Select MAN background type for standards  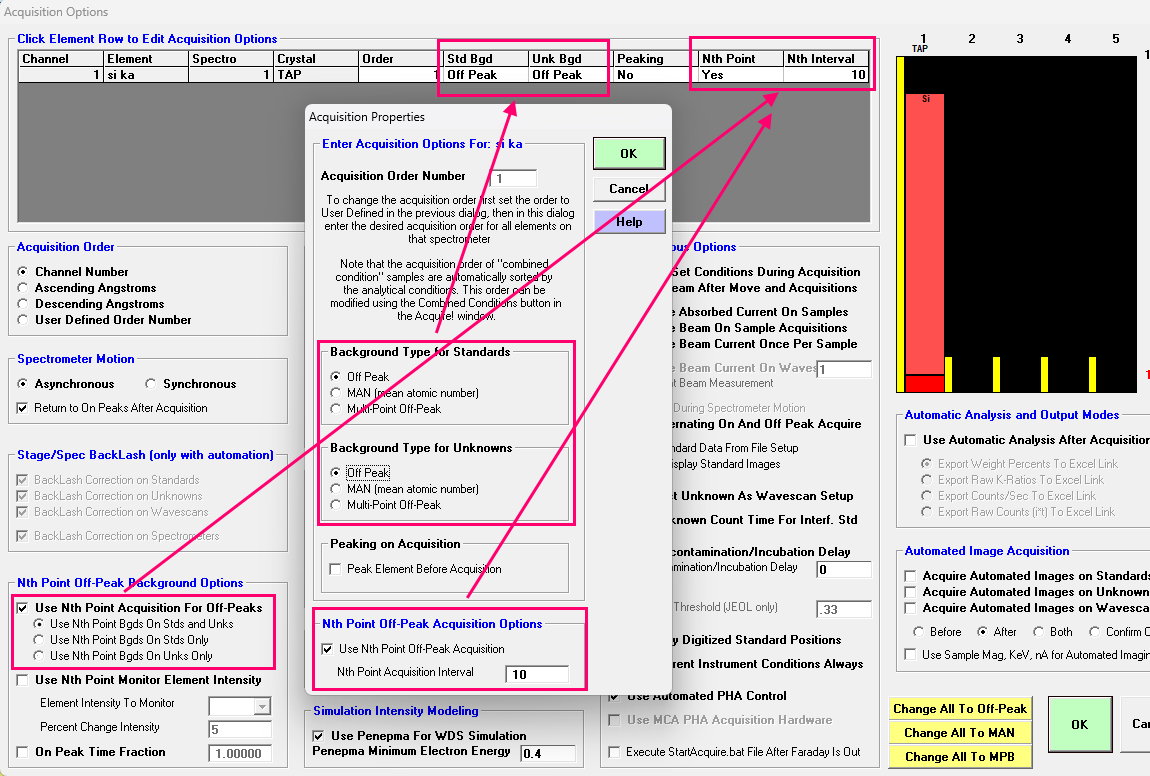point(337,393)
